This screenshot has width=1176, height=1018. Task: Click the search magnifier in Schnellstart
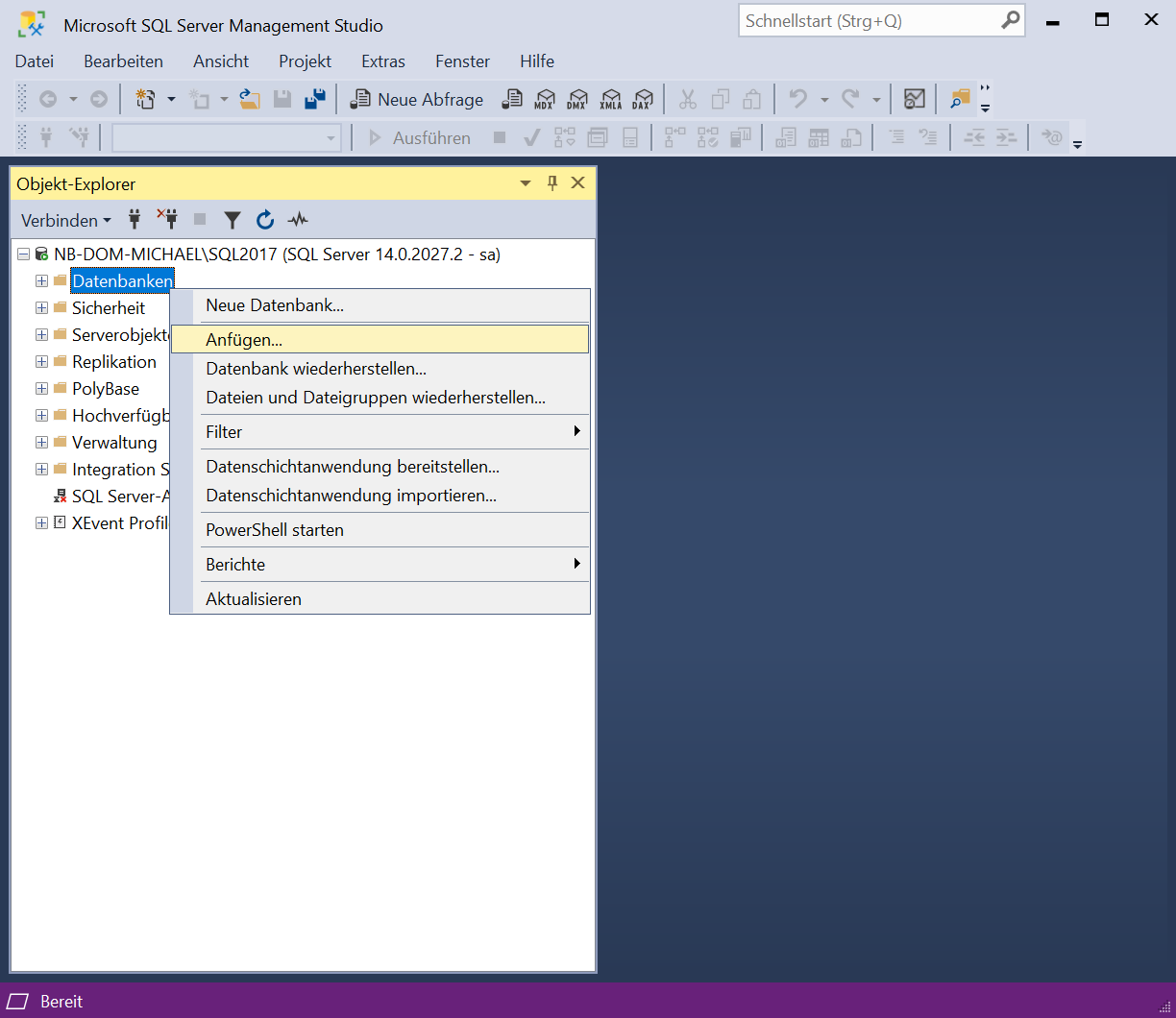click(x=1011, y=20)
